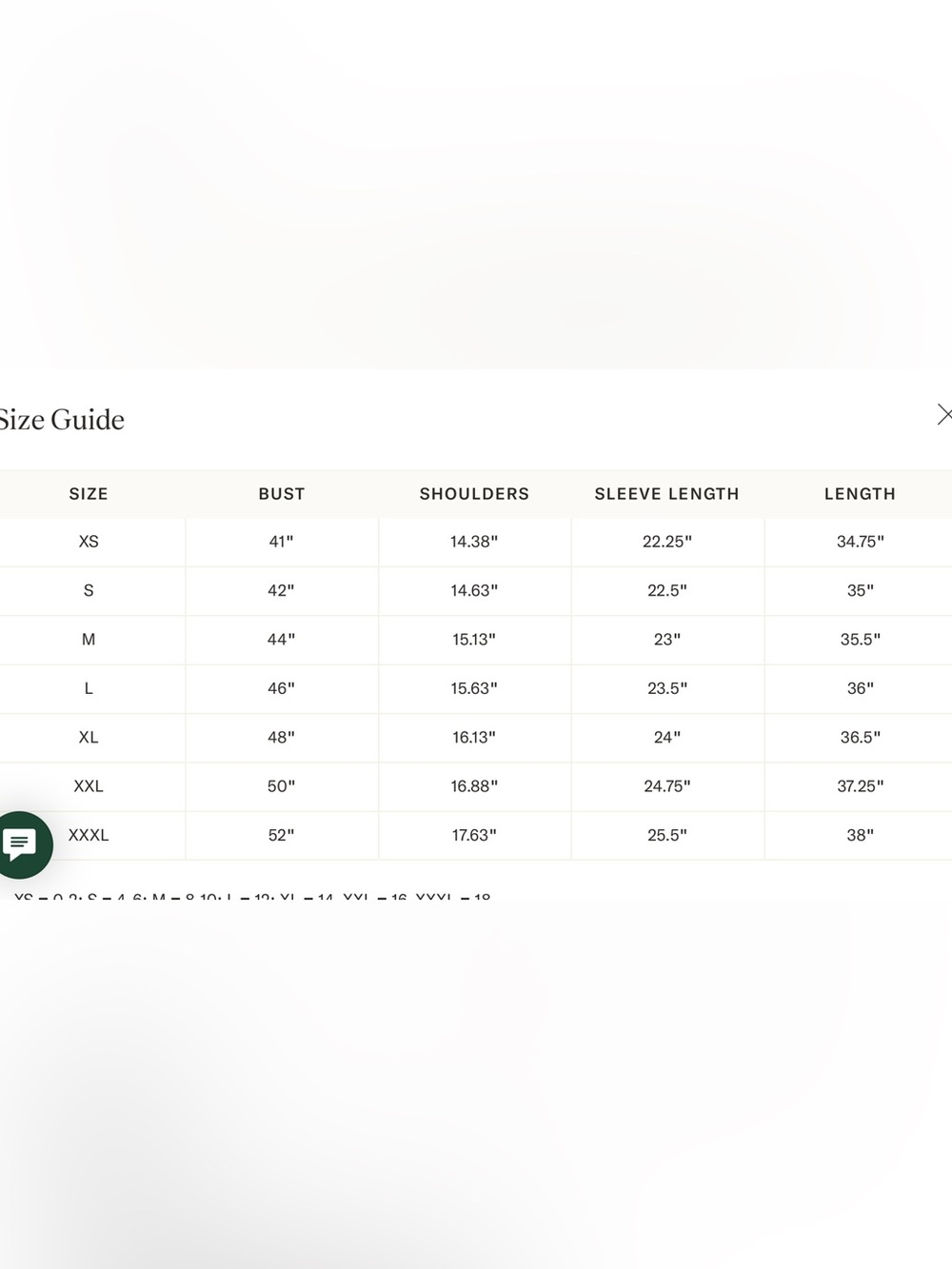952x1269 pixels.
Task: Click the 14.38" shoulders measurement cell
Action: [x=474, y=542]
